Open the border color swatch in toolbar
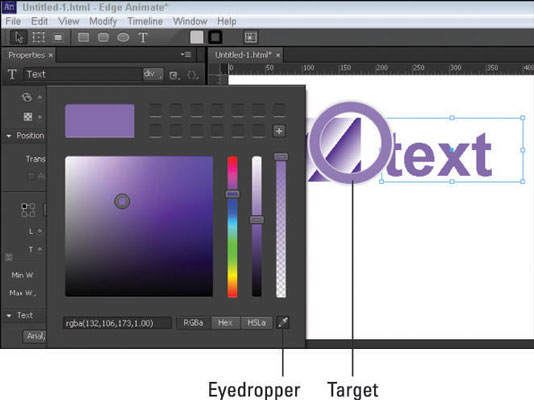Image resolution: width=534 pixels, height=400 pixels. coord(215,37)
